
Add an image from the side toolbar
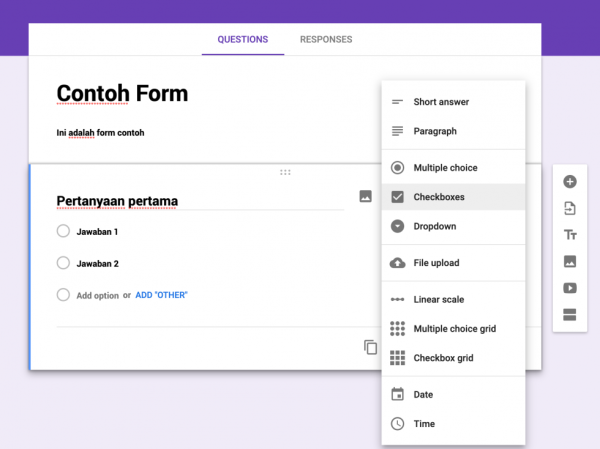570,261
